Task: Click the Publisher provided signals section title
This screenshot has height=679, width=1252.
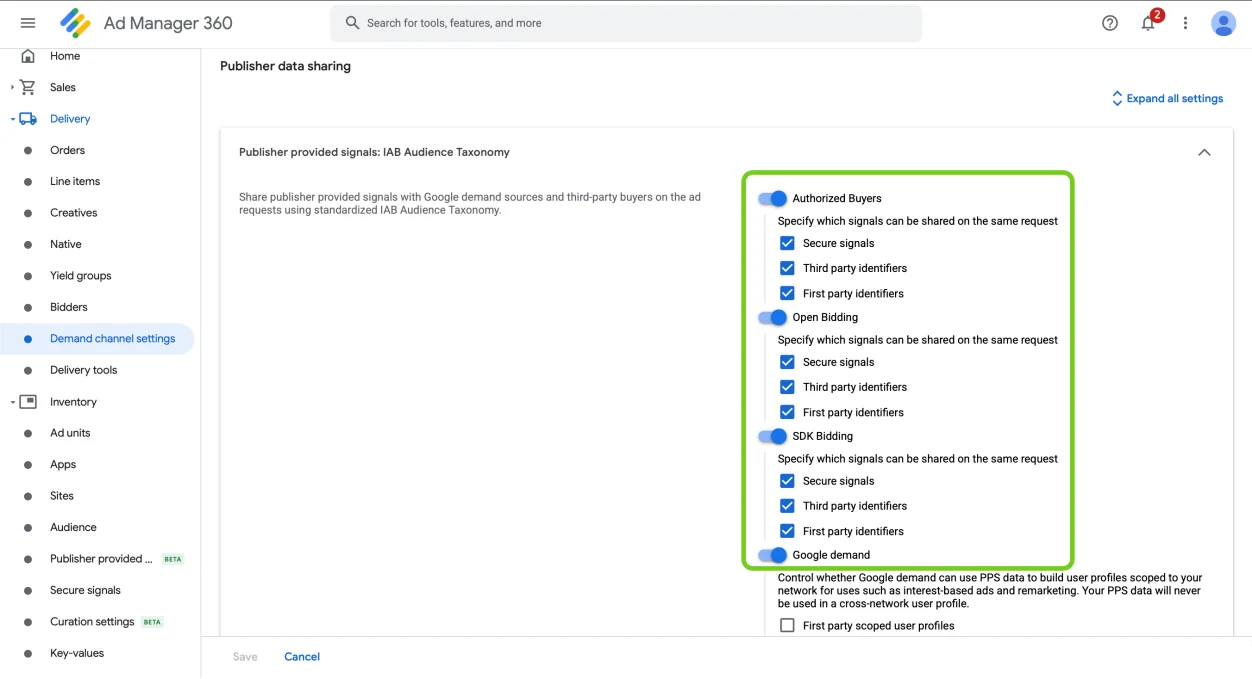Action: tap(374, 153)
